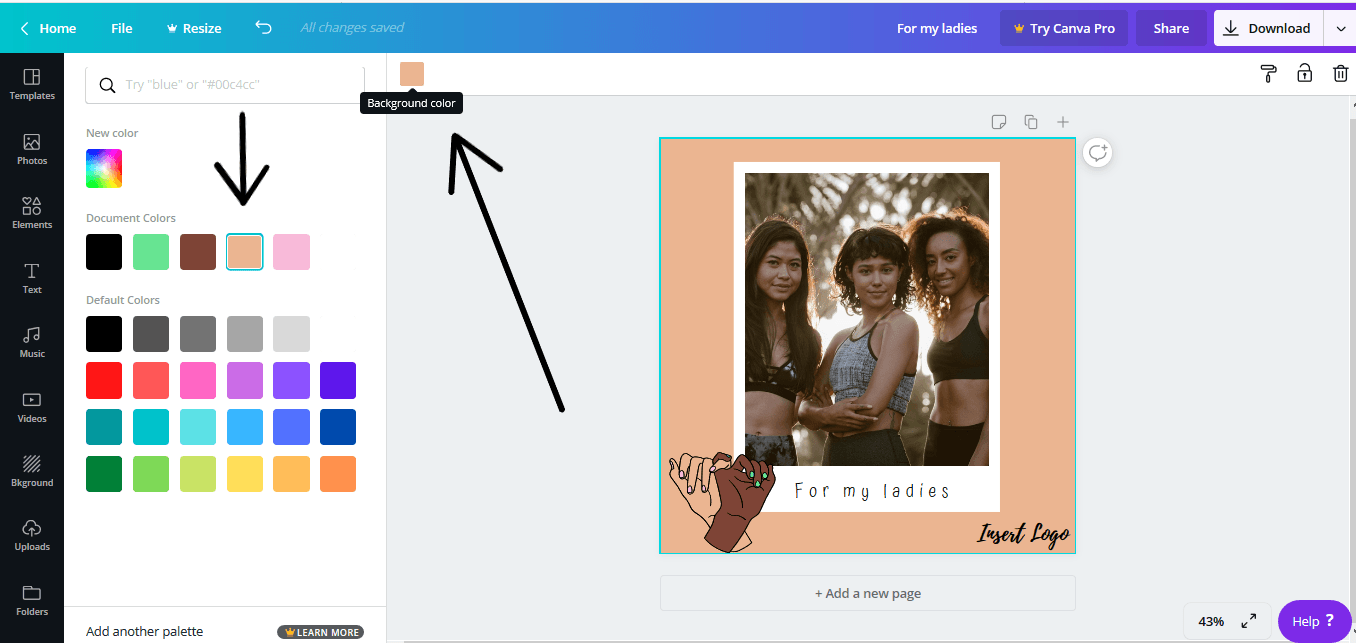Screen dimensions: 1356x643
Task: Open the Elements panel in sidebar
Action: click(x=32, y=212)
